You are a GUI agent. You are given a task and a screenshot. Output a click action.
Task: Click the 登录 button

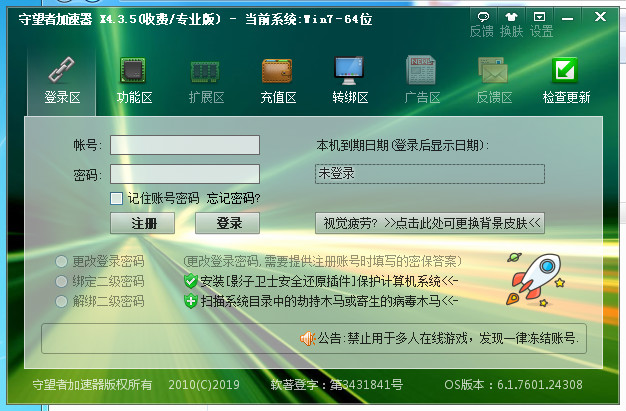pos(228,223)
